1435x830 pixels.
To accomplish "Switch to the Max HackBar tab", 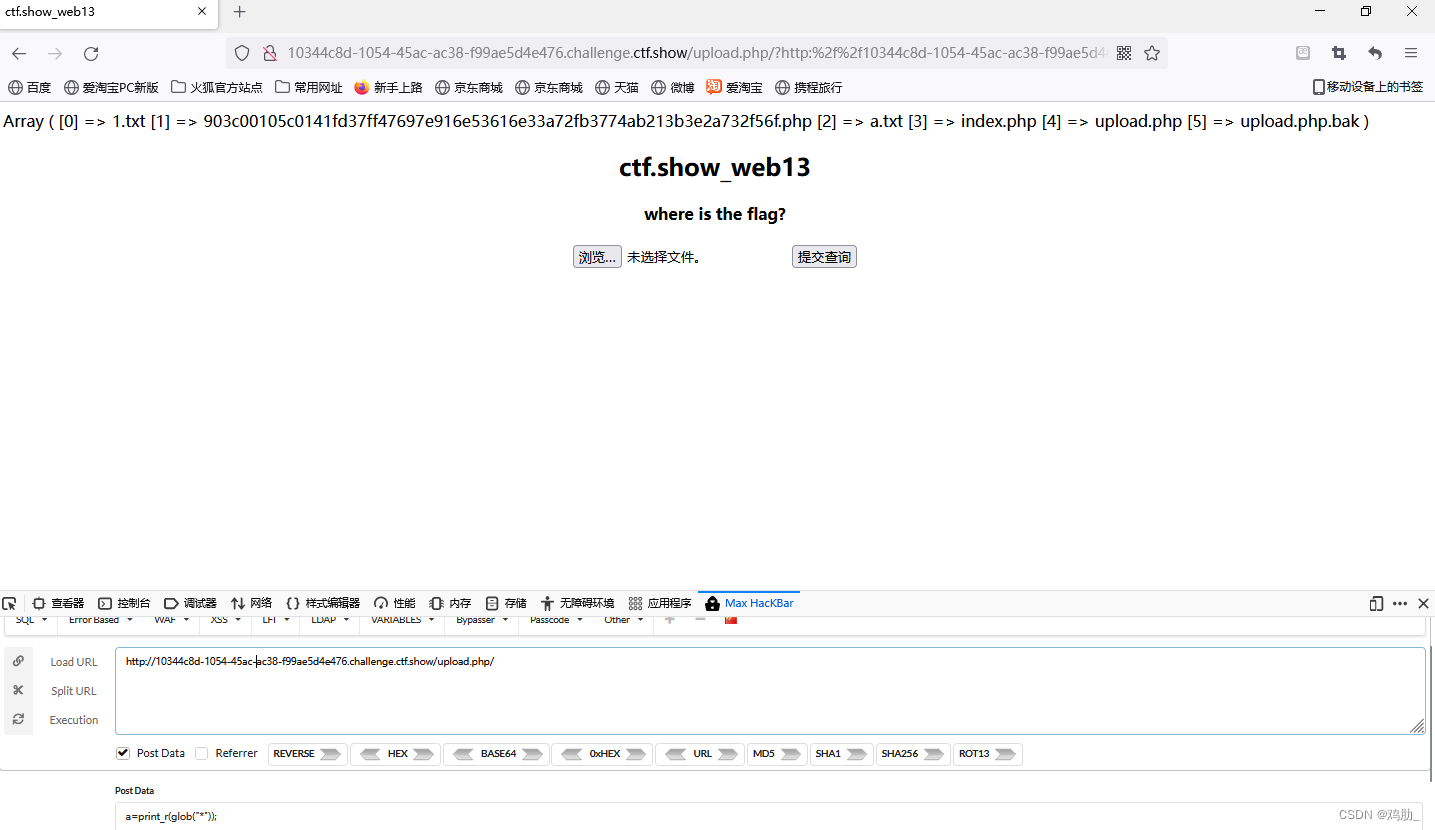I will click(x=748, y=603).
